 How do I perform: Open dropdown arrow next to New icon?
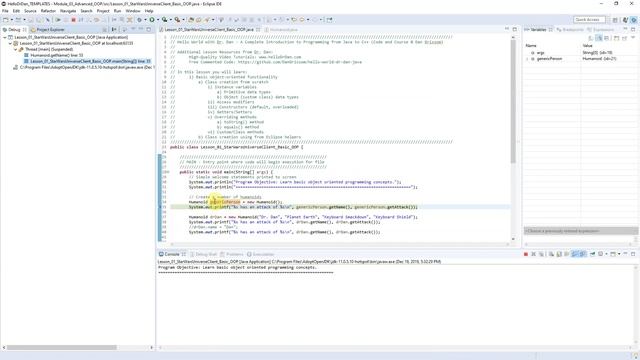[x=11, y=20]
